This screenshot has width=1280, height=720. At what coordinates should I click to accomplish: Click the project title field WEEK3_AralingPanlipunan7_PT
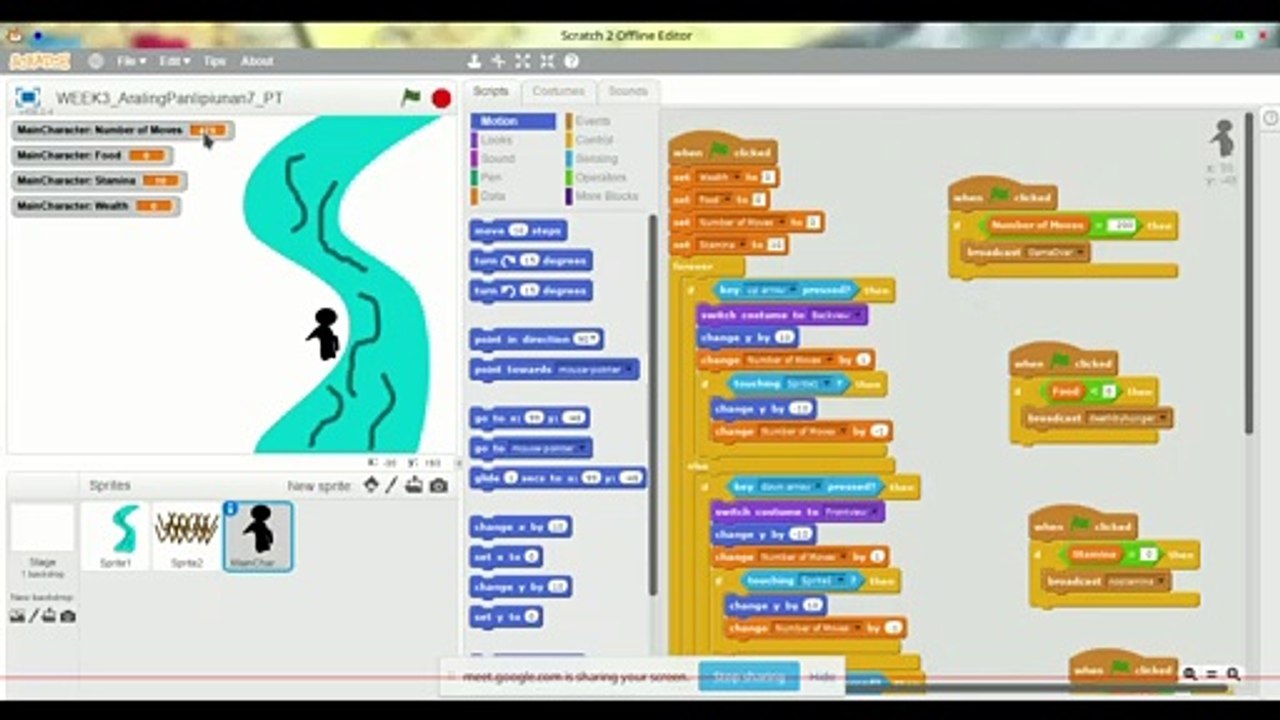coord(169,98)
